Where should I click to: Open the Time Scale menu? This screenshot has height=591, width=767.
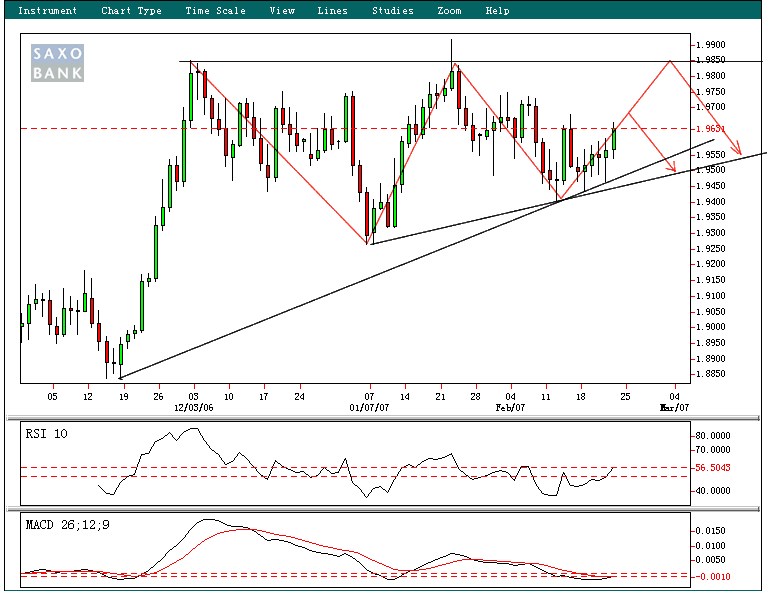pos(215,10)
